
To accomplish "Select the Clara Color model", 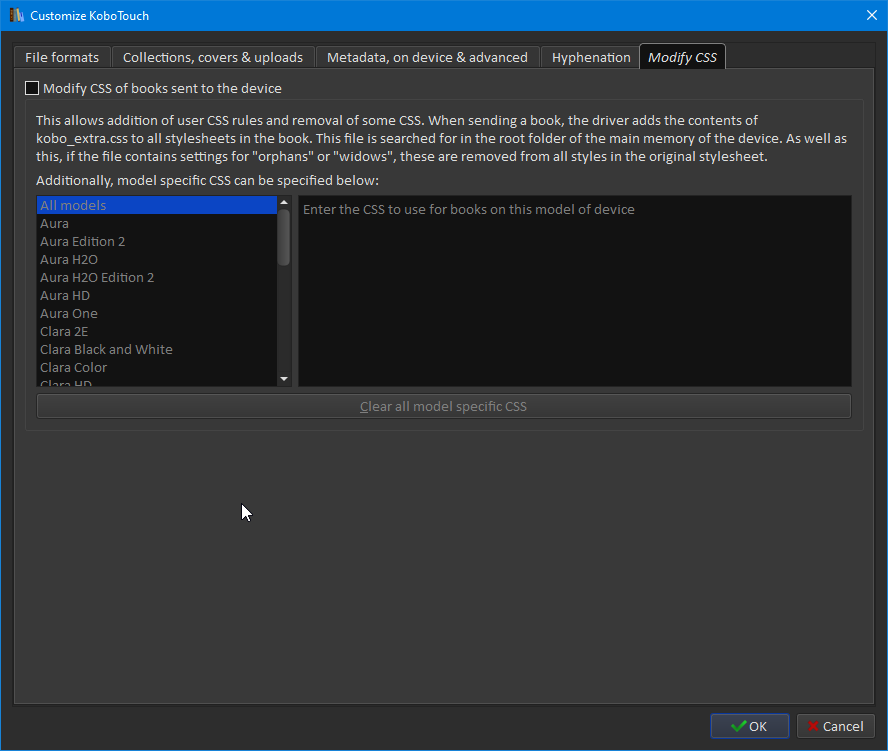I will coord(157,368).
